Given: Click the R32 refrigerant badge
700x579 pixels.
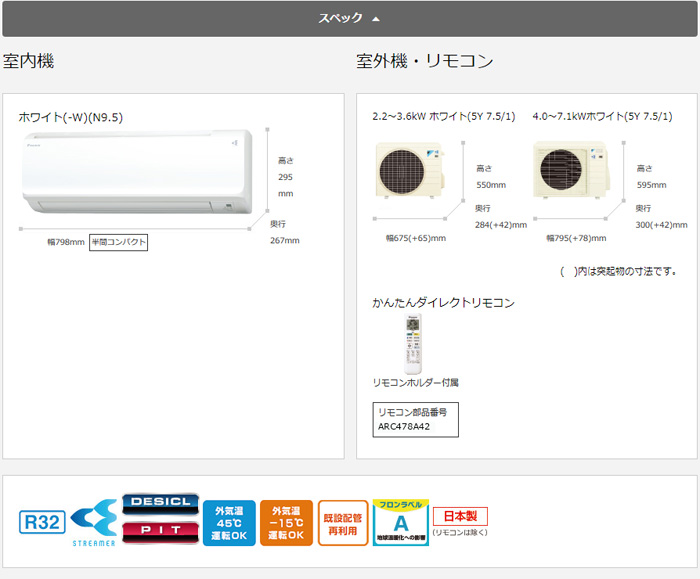Looking at the screenshot, I should pyautogui.click(x=42, y=522).
